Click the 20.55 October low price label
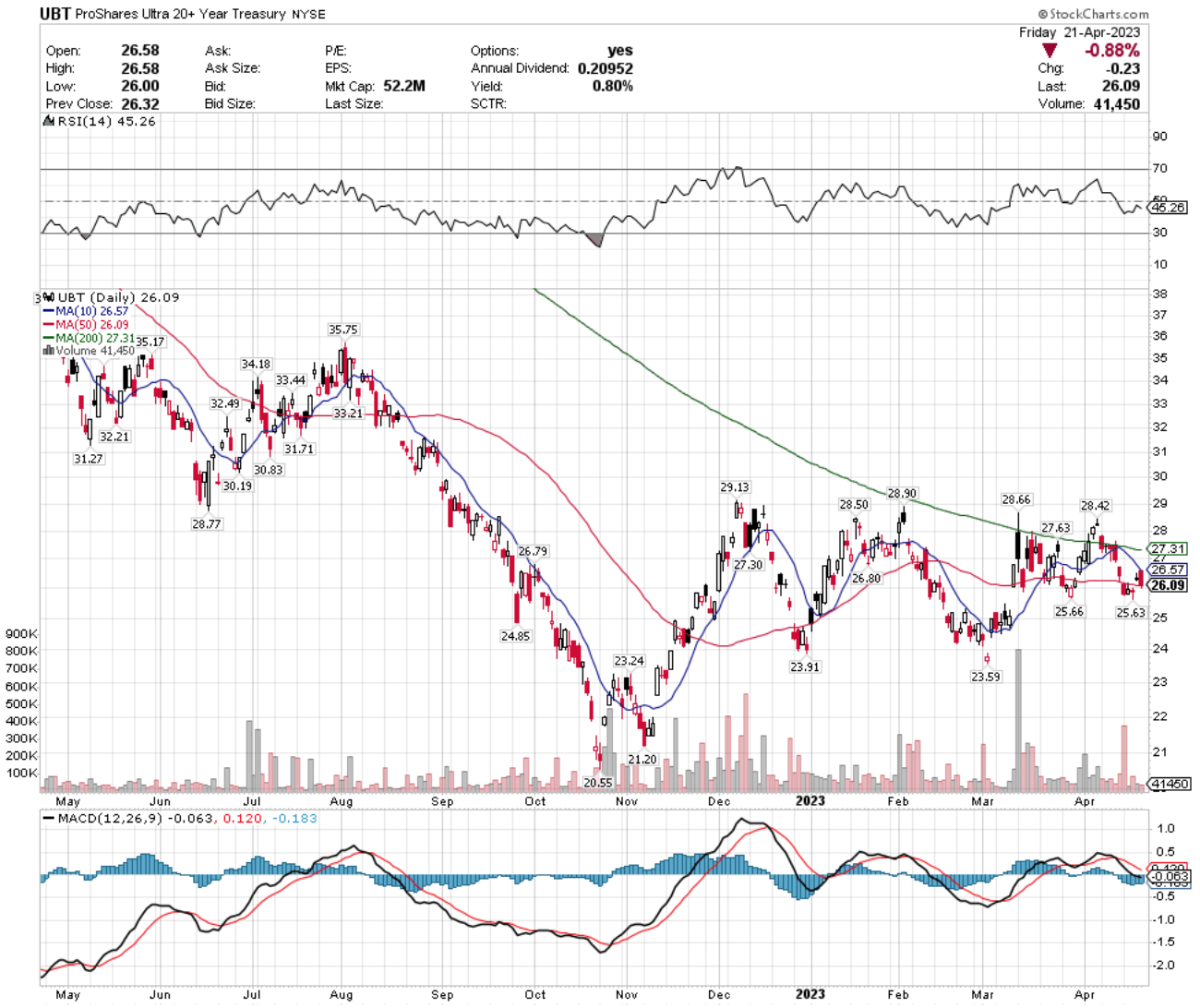This screenshot has height=1008, width=1200. tap(597, 783)
